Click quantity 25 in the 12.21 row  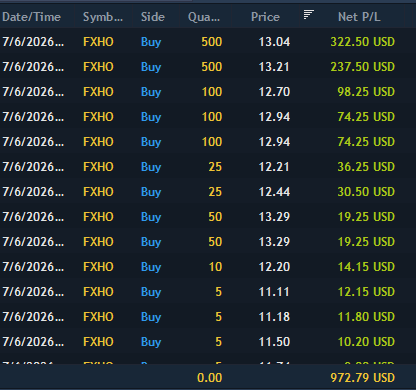point(215,167)
